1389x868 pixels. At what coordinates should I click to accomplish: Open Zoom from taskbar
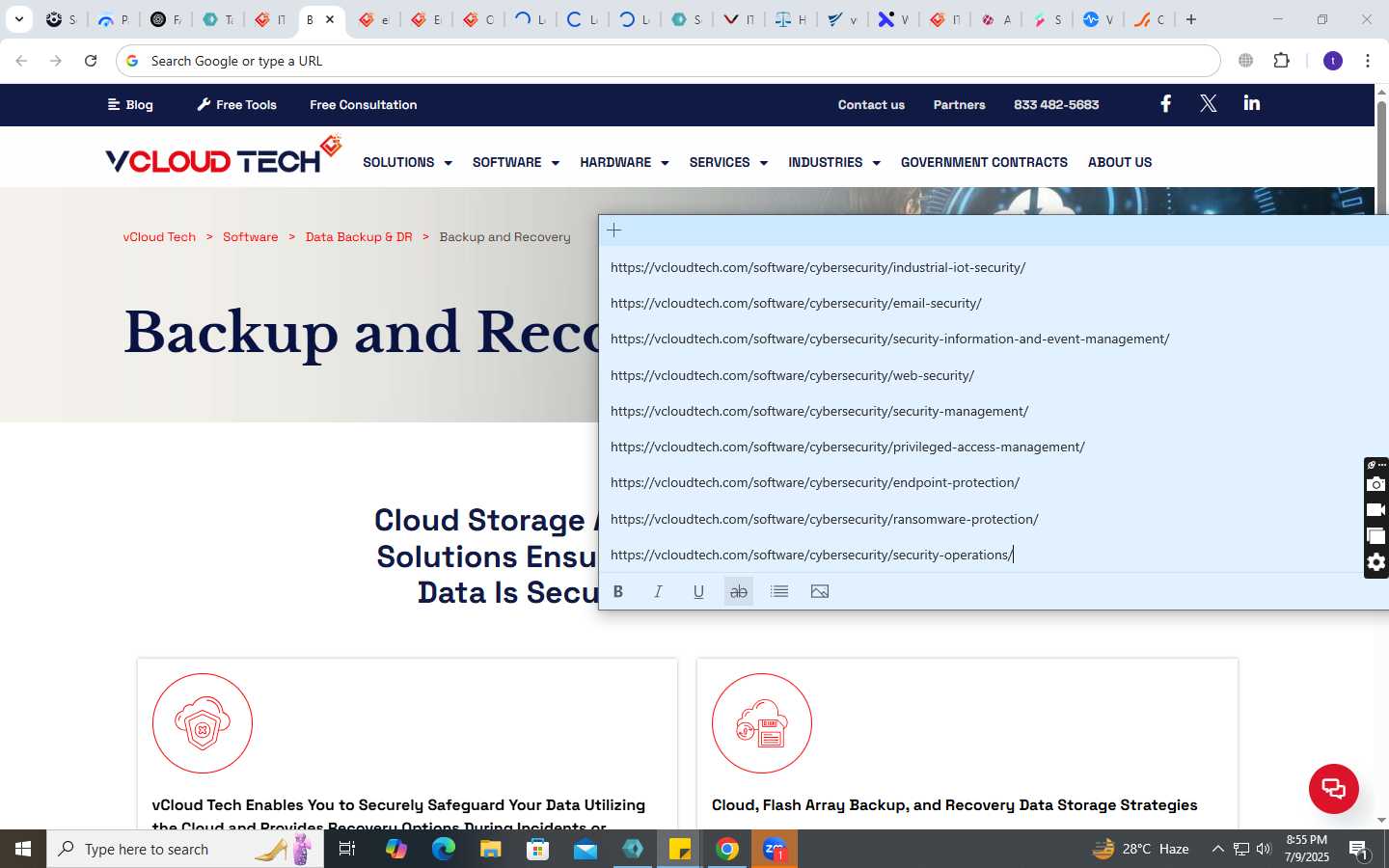[775, 849]
